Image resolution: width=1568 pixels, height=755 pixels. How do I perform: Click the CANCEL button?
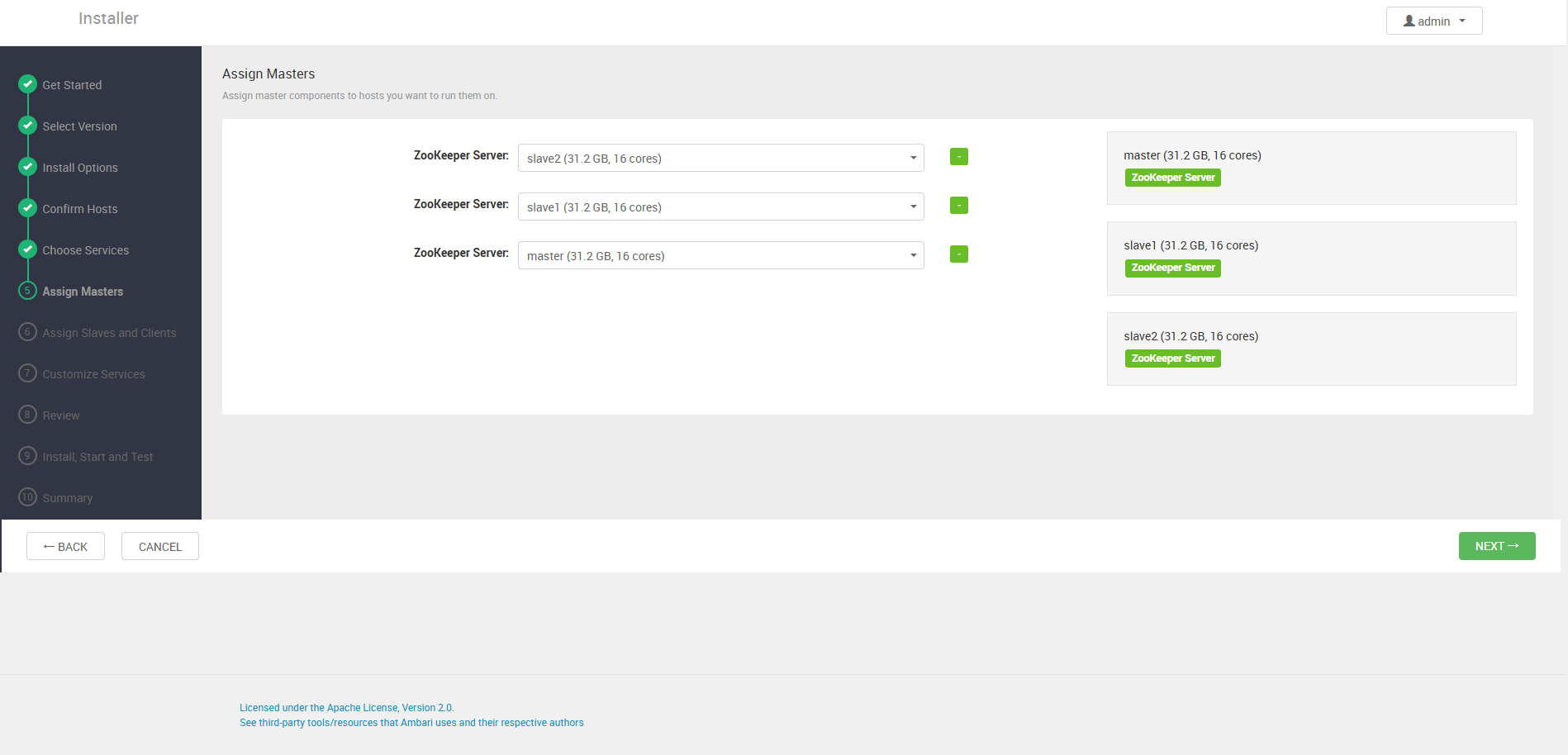point(159,546)
